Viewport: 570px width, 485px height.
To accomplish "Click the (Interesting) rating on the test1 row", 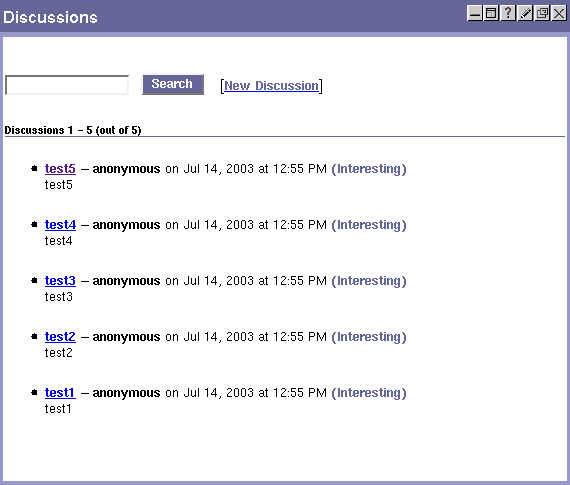I will tap(369, 393).
